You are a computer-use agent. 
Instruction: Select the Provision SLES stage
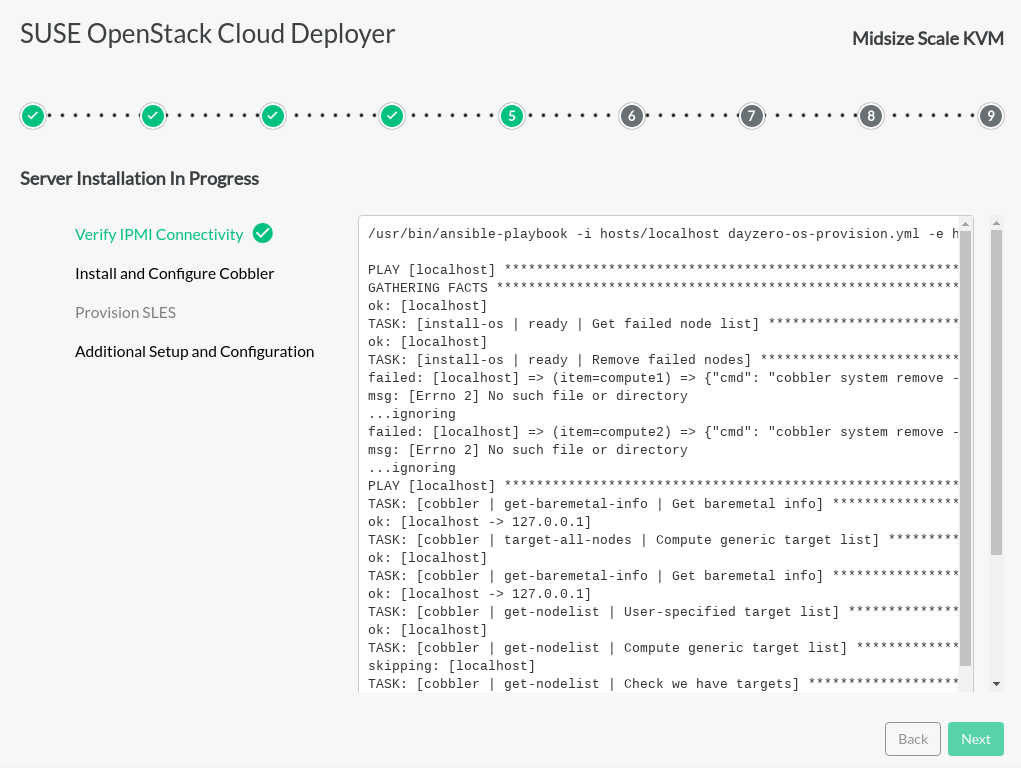pos(125,312)
